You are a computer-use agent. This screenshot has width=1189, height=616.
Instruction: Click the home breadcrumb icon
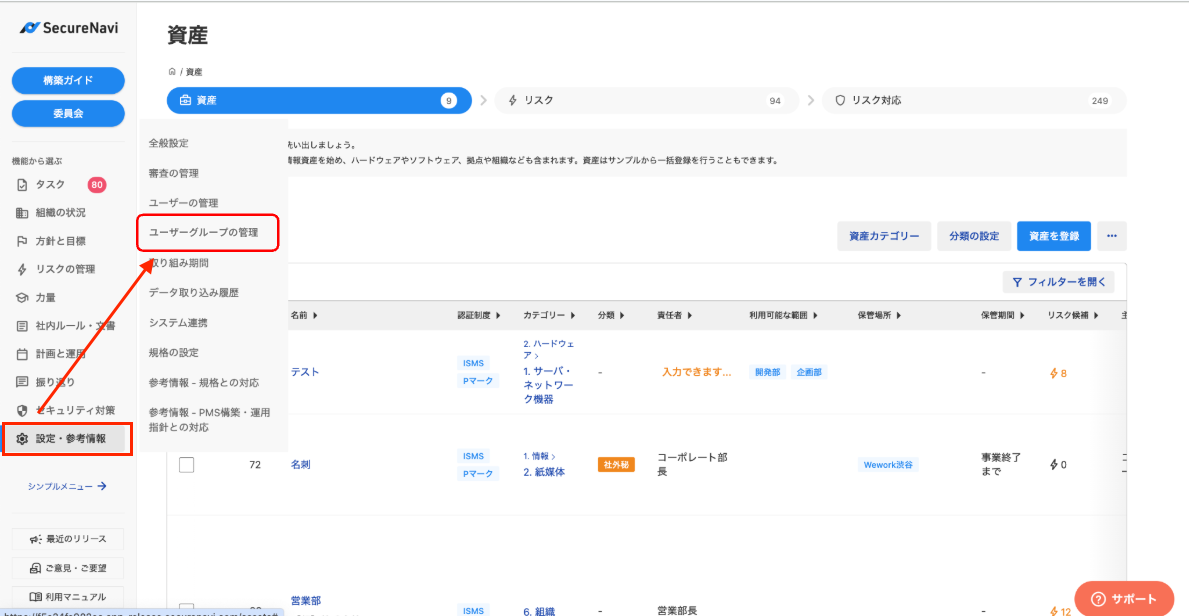[172, 71]
